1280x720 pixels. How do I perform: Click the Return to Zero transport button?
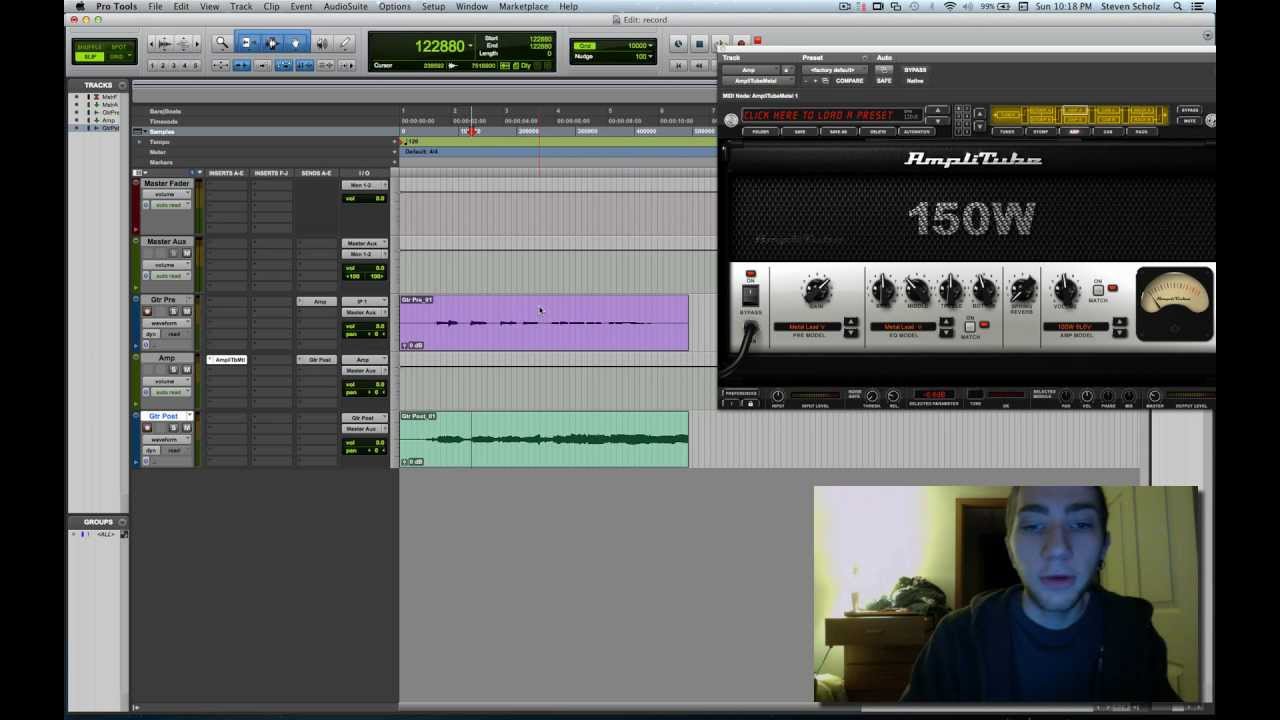pyautogui.click(x=678, y=65)
